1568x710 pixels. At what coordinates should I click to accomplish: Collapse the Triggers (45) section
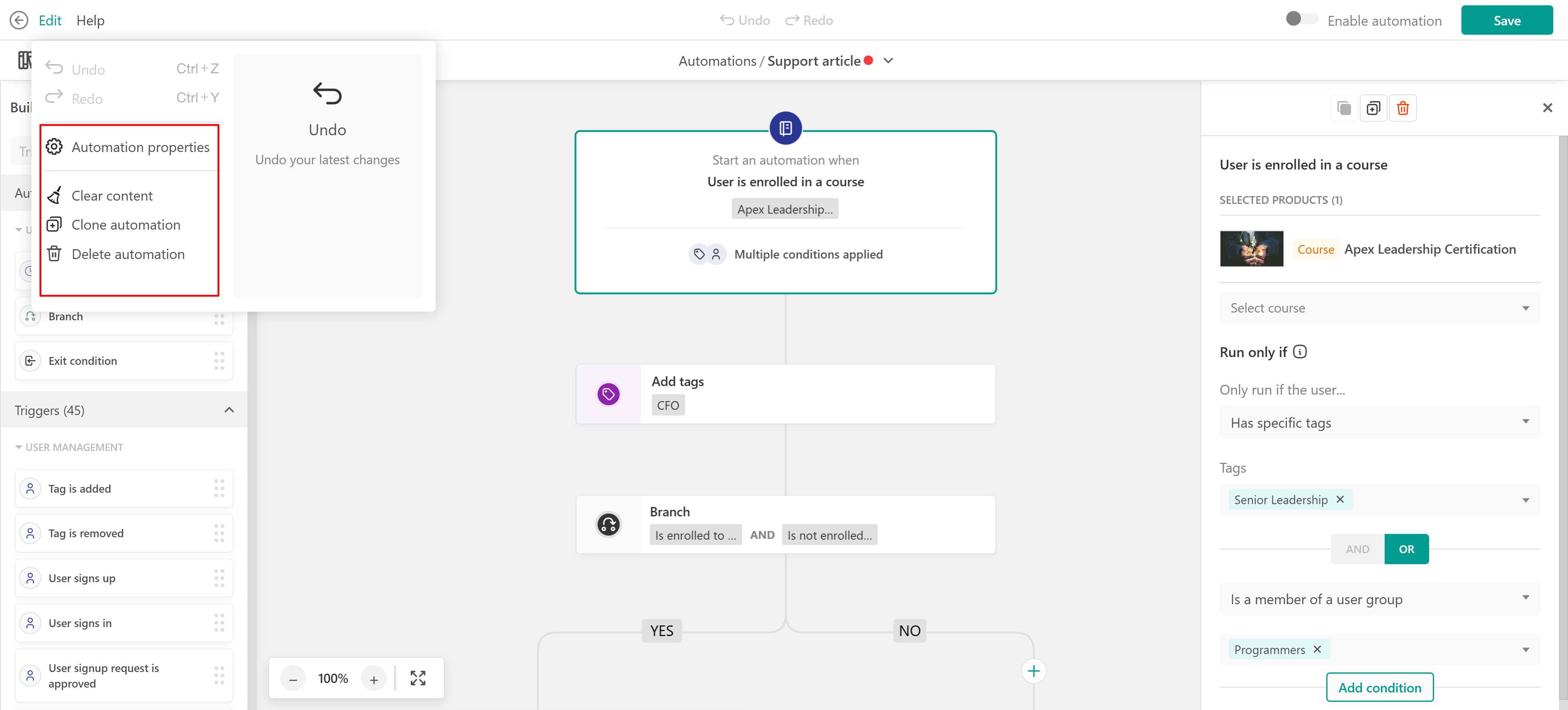point(229,410)
